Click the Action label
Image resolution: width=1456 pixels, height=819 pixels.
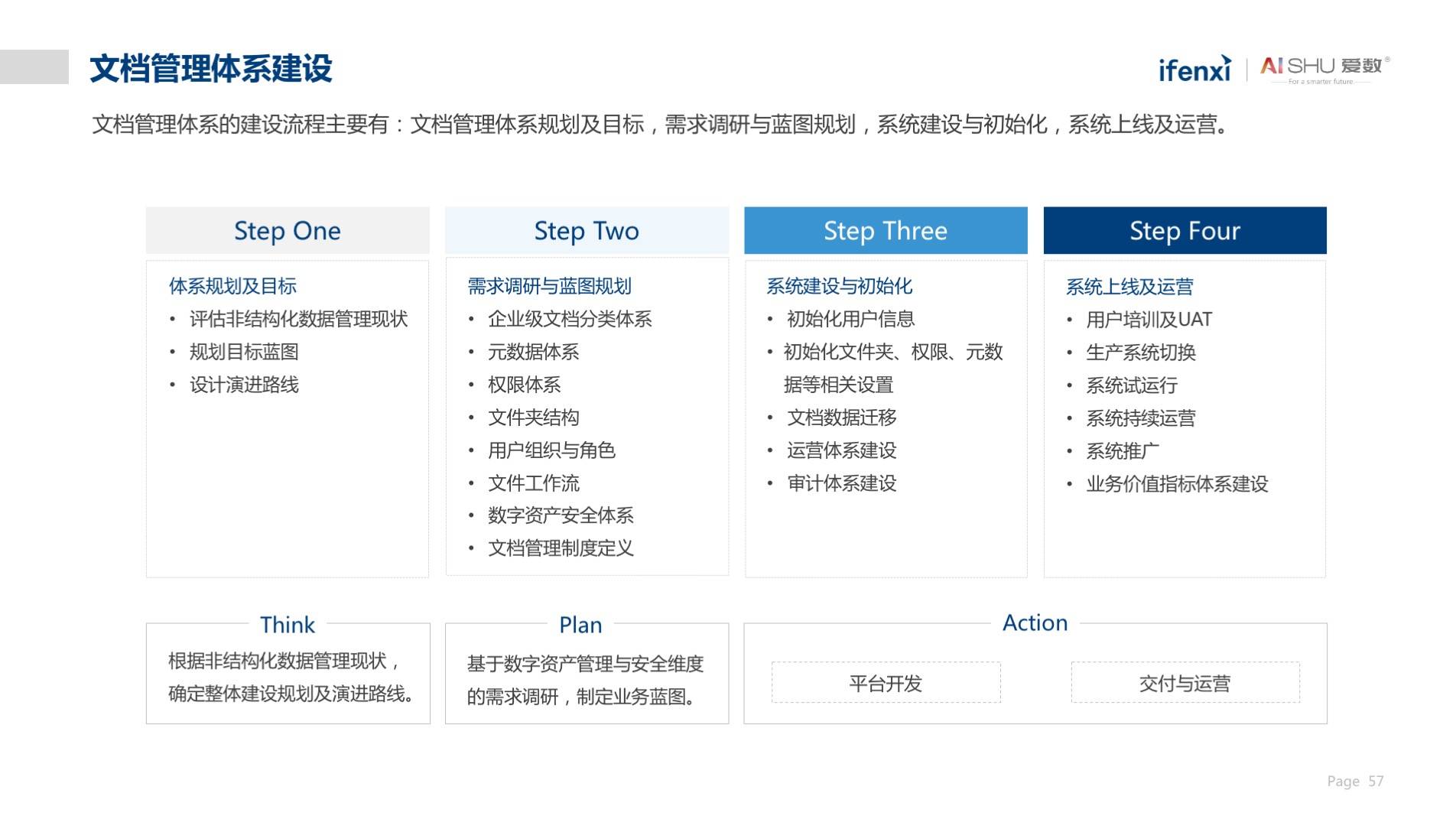pos(1035,622)
